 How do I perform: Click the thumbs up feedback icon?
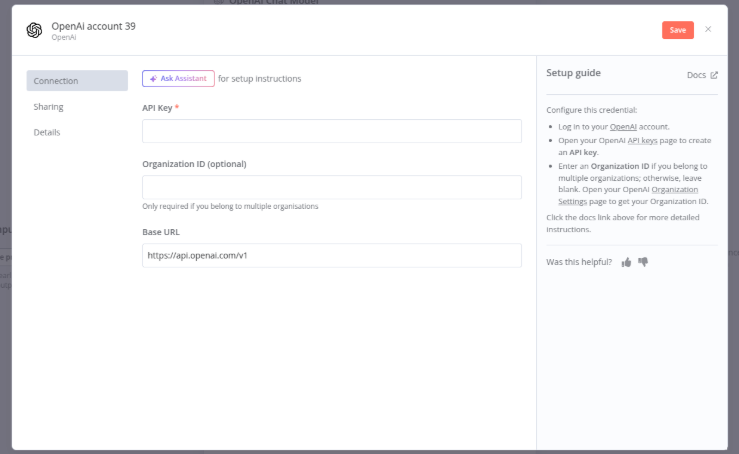[626, 262]
